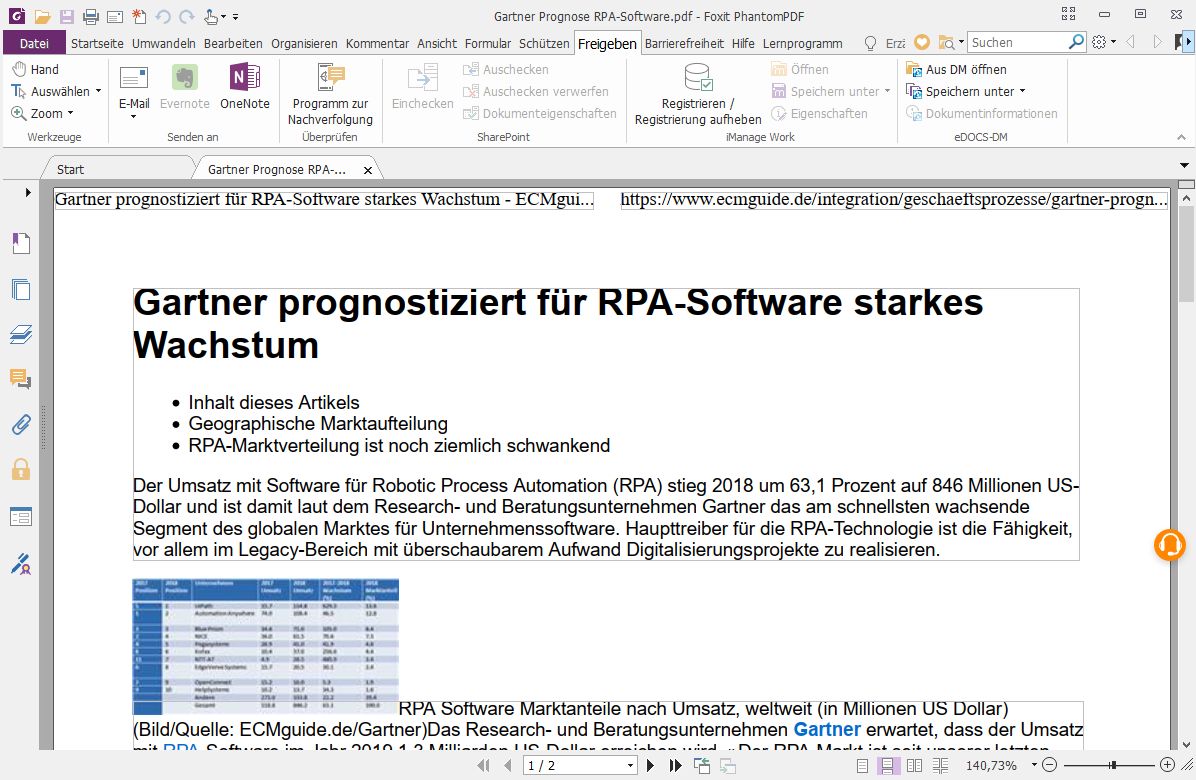Select the Hand tool

coord(36,69)
